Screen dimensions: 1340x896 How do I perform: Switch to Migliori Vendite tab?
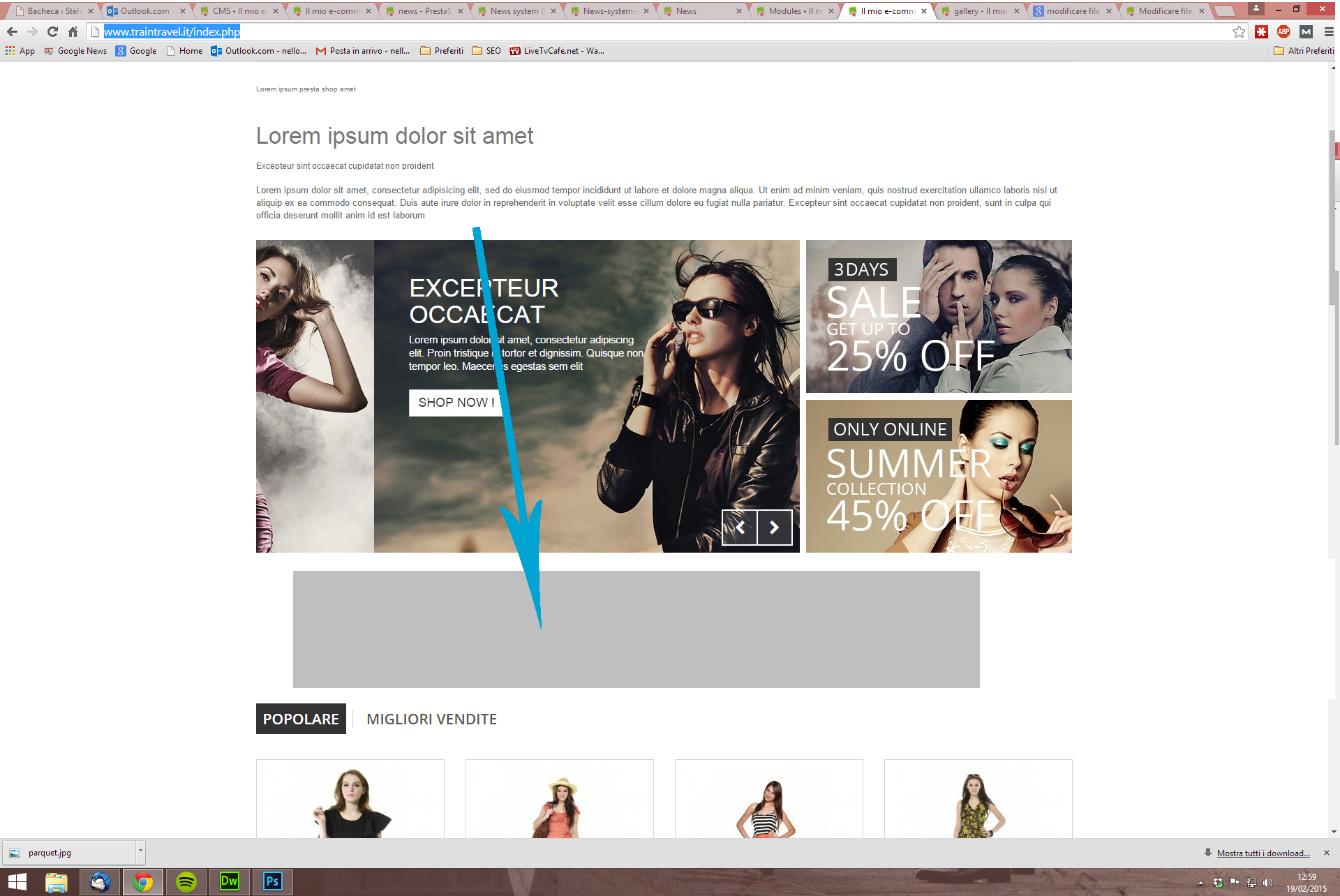(x=431, y=719)
